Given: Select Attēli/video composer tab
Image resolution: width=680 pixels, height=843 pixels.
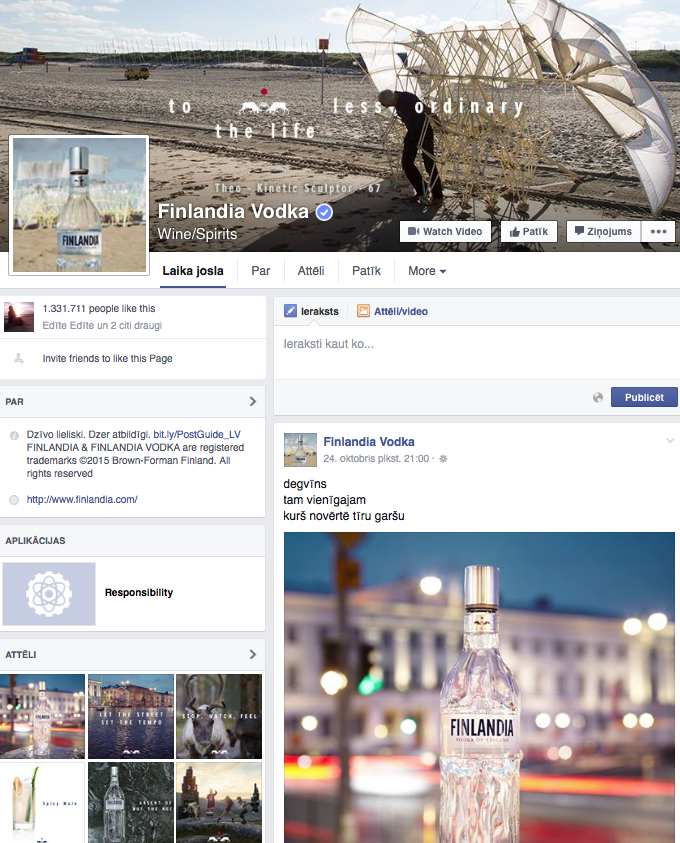Looking at the screenshot, I should tap(392, 311).
